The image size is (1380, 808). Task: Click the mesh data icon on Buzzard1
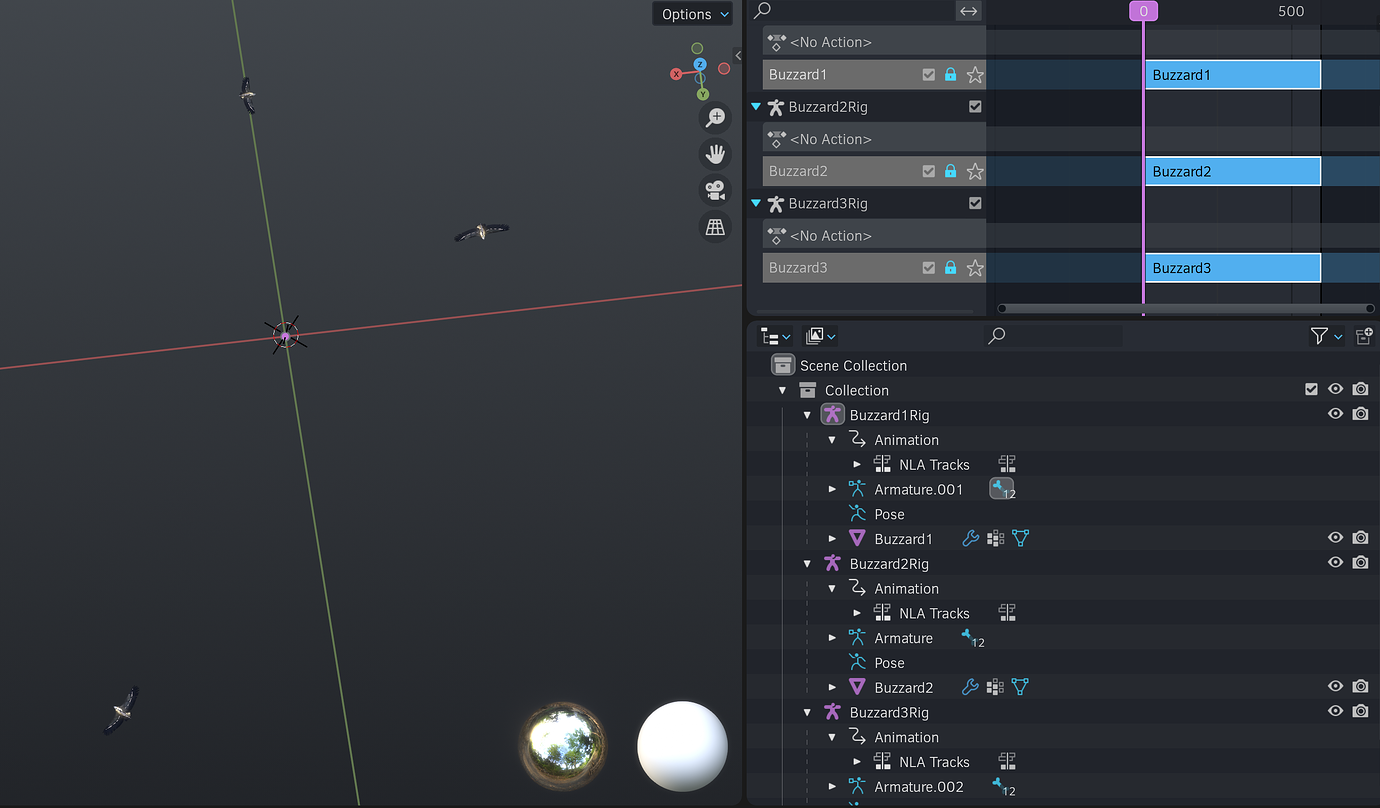coord(1020,539)
